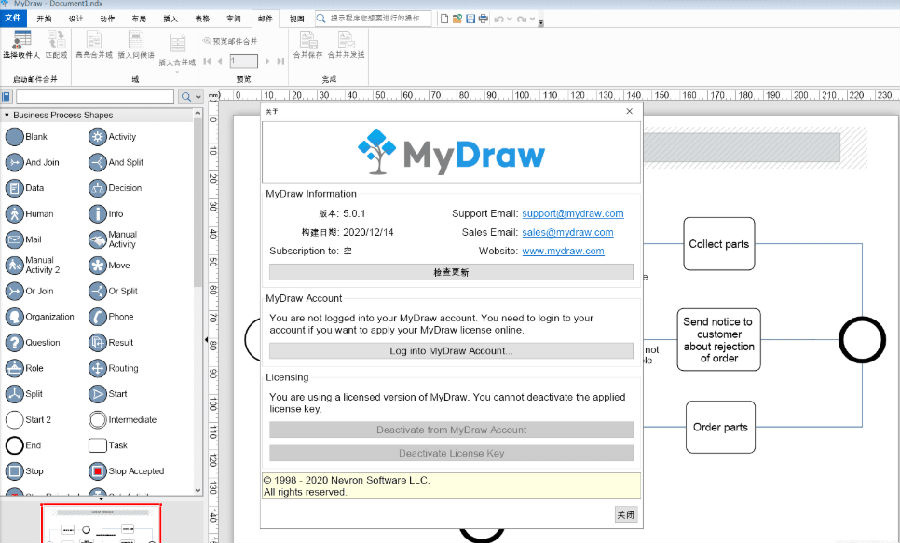Choose the Human shape icon
Screen dimensions: 900x543
[x=15, y=214]
